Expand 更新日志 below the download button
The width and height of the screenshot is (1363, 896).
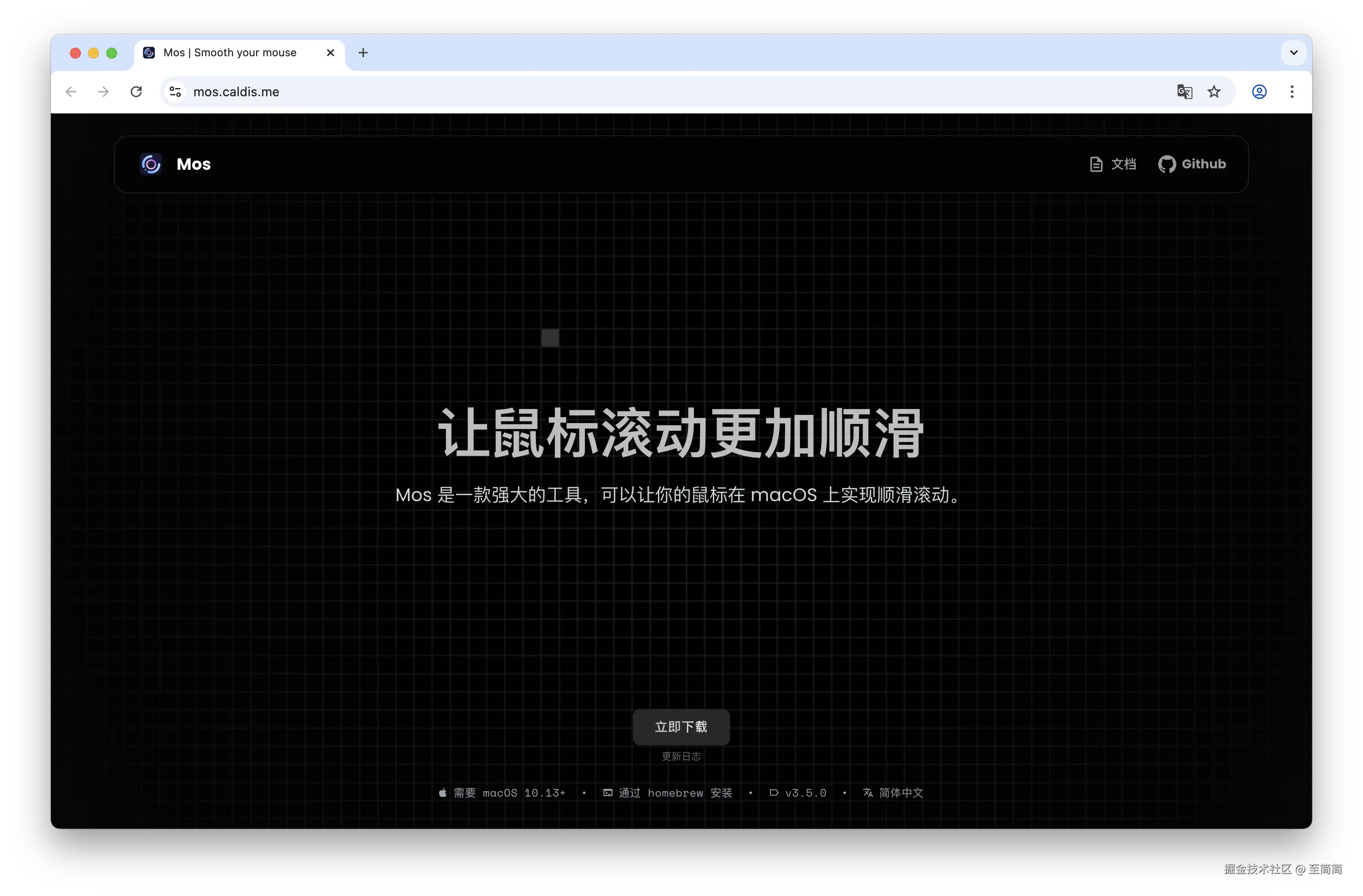point(681,756)
